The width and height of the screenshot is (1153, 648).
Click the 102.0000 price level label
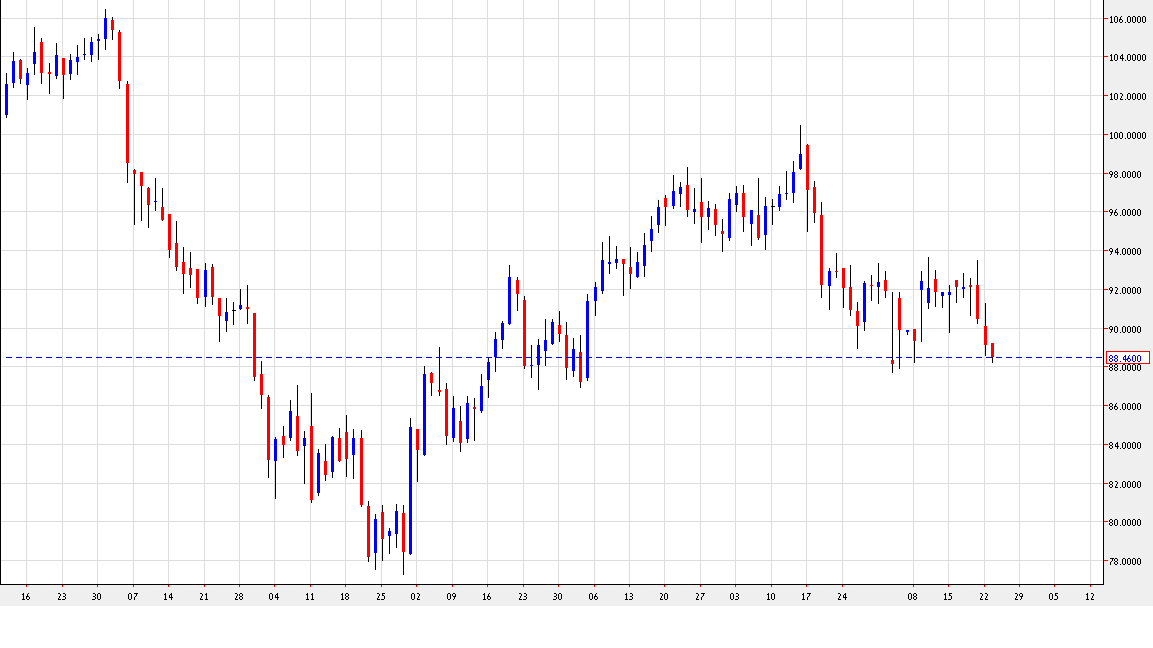pos(1127,96)
